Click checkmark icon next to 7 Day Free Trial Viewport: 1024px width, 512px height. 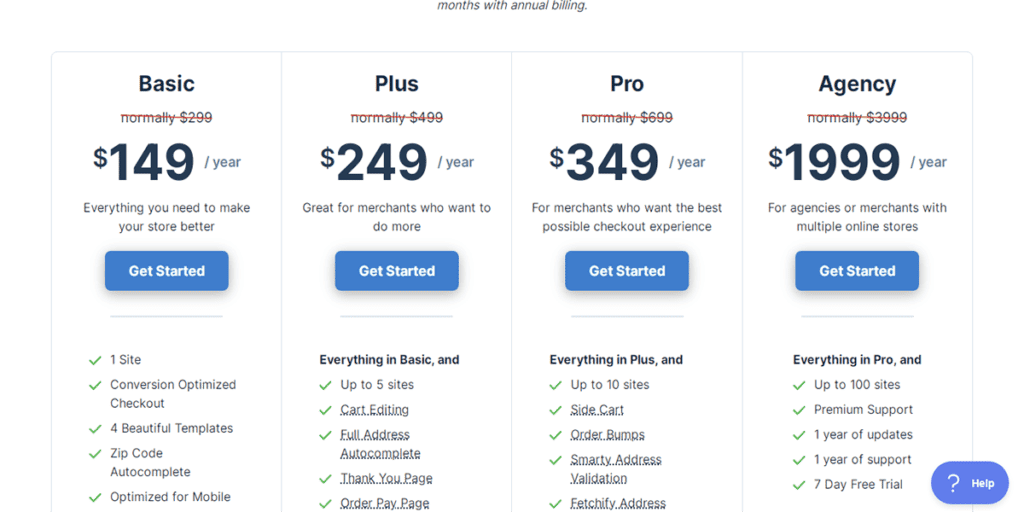[799, 485]
